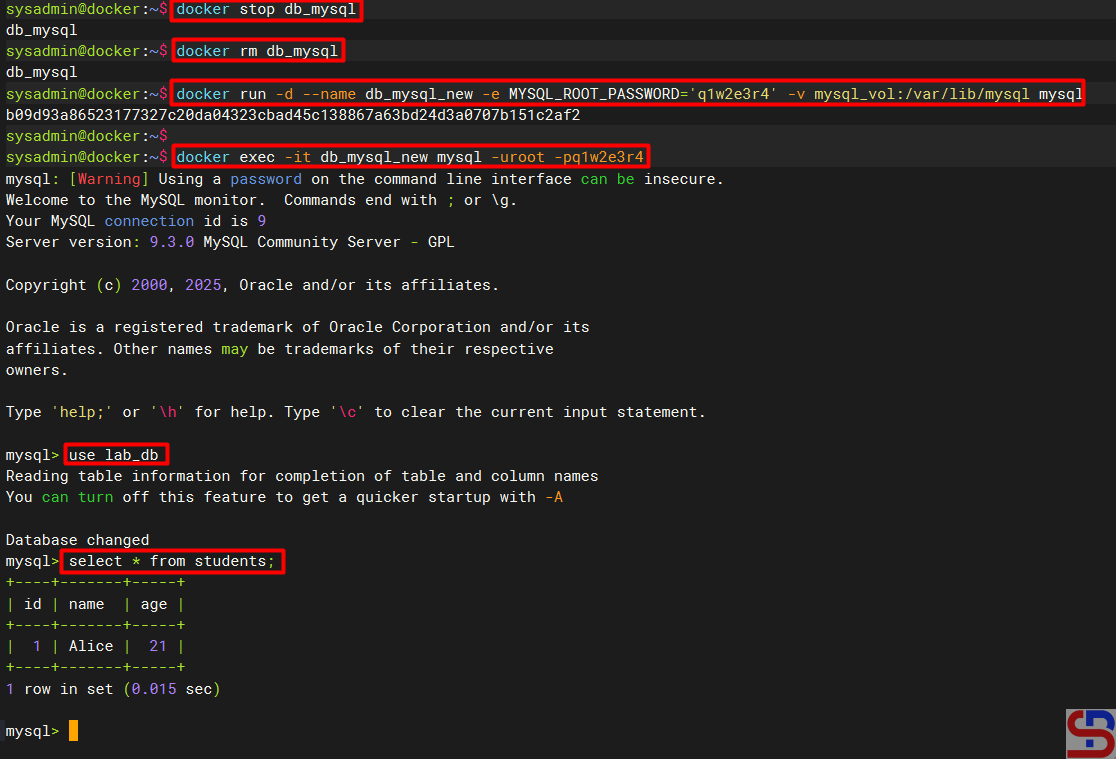Click the container ID hash output line
The width and height of the screenshot is (1116, 759).
point(293,115)
